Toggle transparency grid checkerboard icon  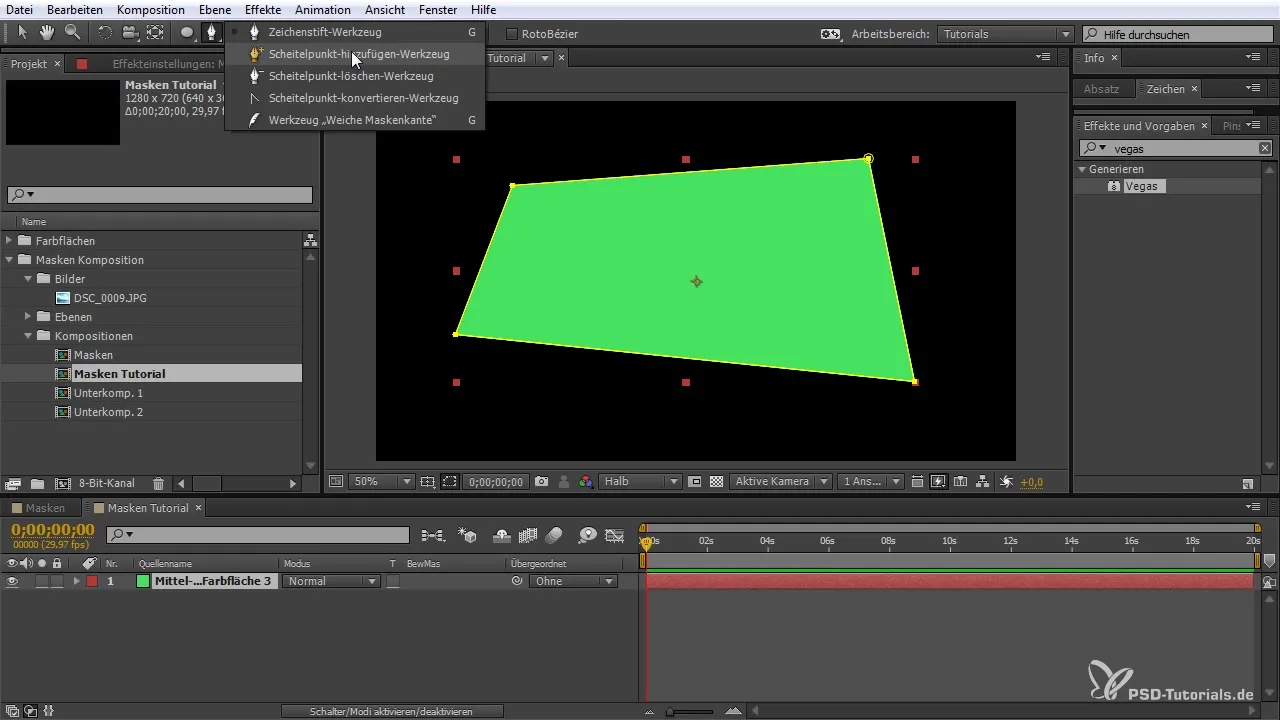pyautogui.click(x=716, y=481)
